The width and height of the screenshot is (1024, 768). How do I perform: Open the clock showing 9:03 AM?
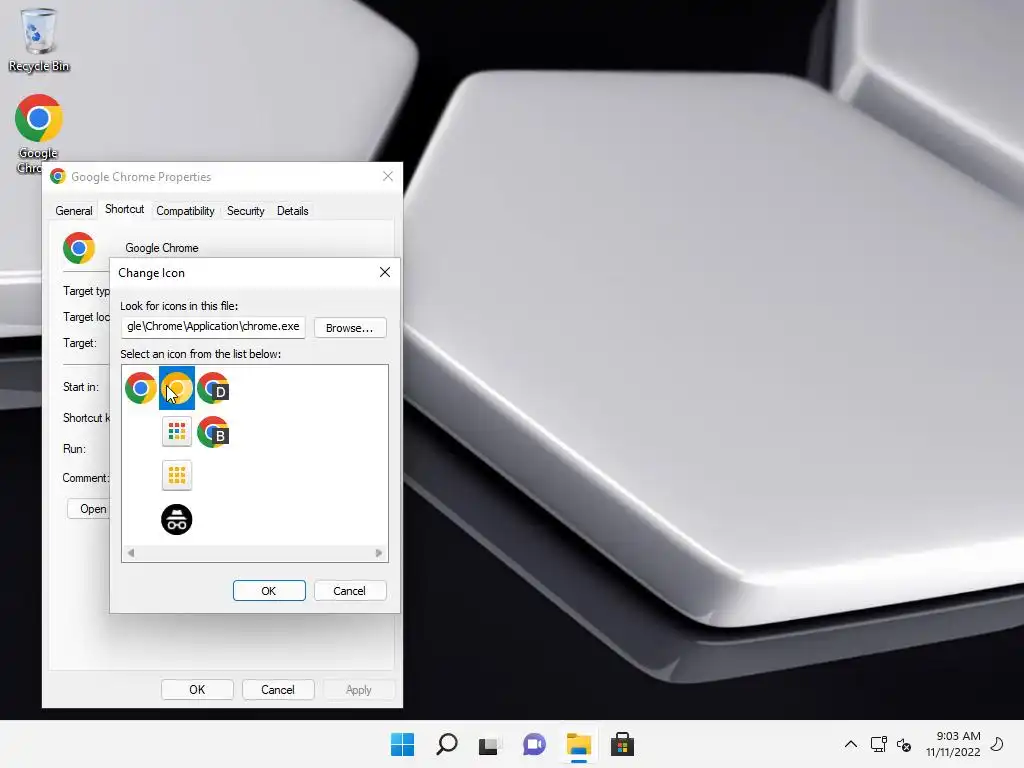coord(953,744)
